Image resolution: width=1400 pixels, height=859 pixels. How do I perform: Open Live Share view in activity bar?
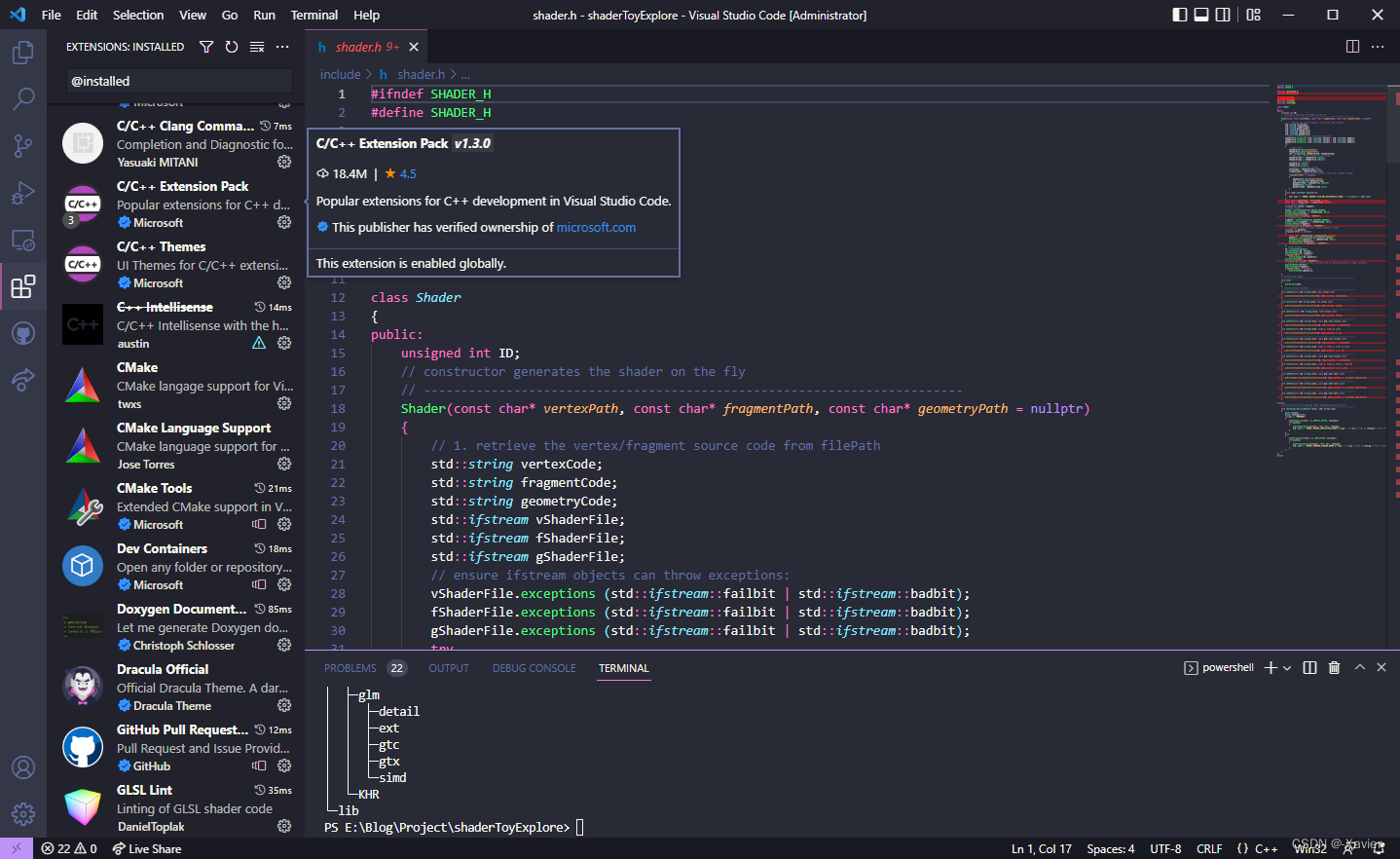click(23, 380)
